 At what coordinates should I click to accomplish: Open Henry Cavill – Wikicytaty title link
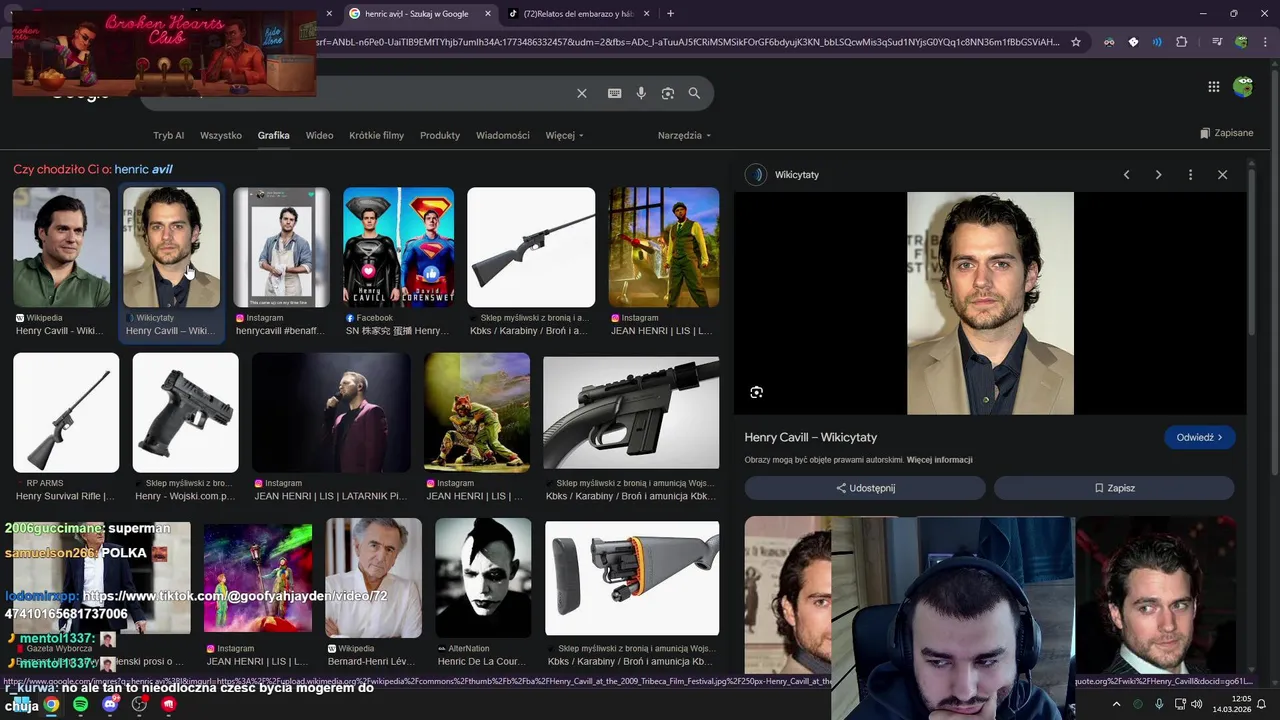pyautogui.click(x=811, y=437)
